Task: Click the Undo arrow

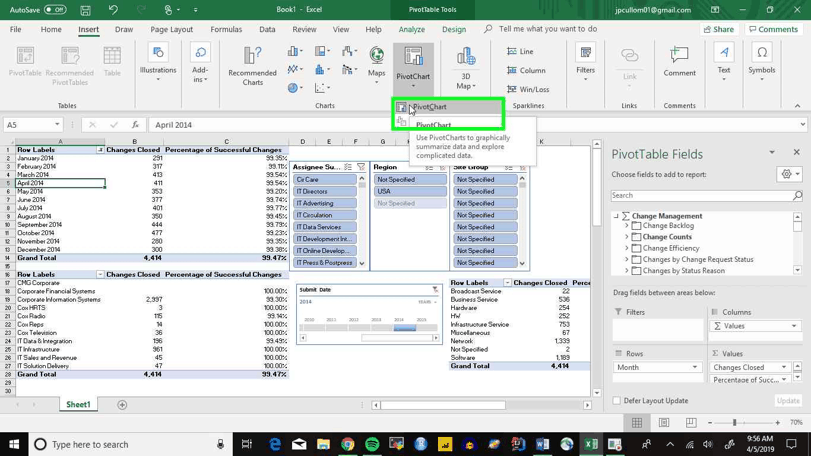Action: pos(113,10)
